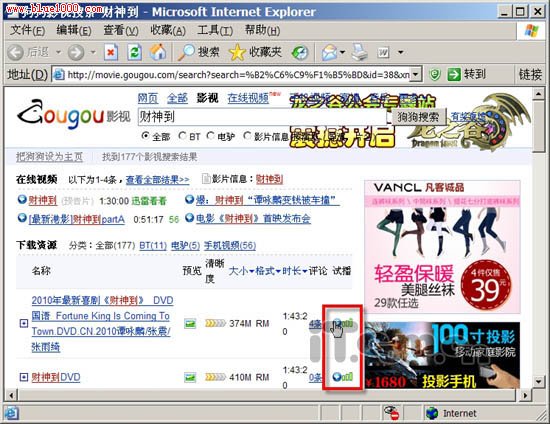Click the trial-play icon in 374M RM row

pyautogui.click(x=342, y=323)
